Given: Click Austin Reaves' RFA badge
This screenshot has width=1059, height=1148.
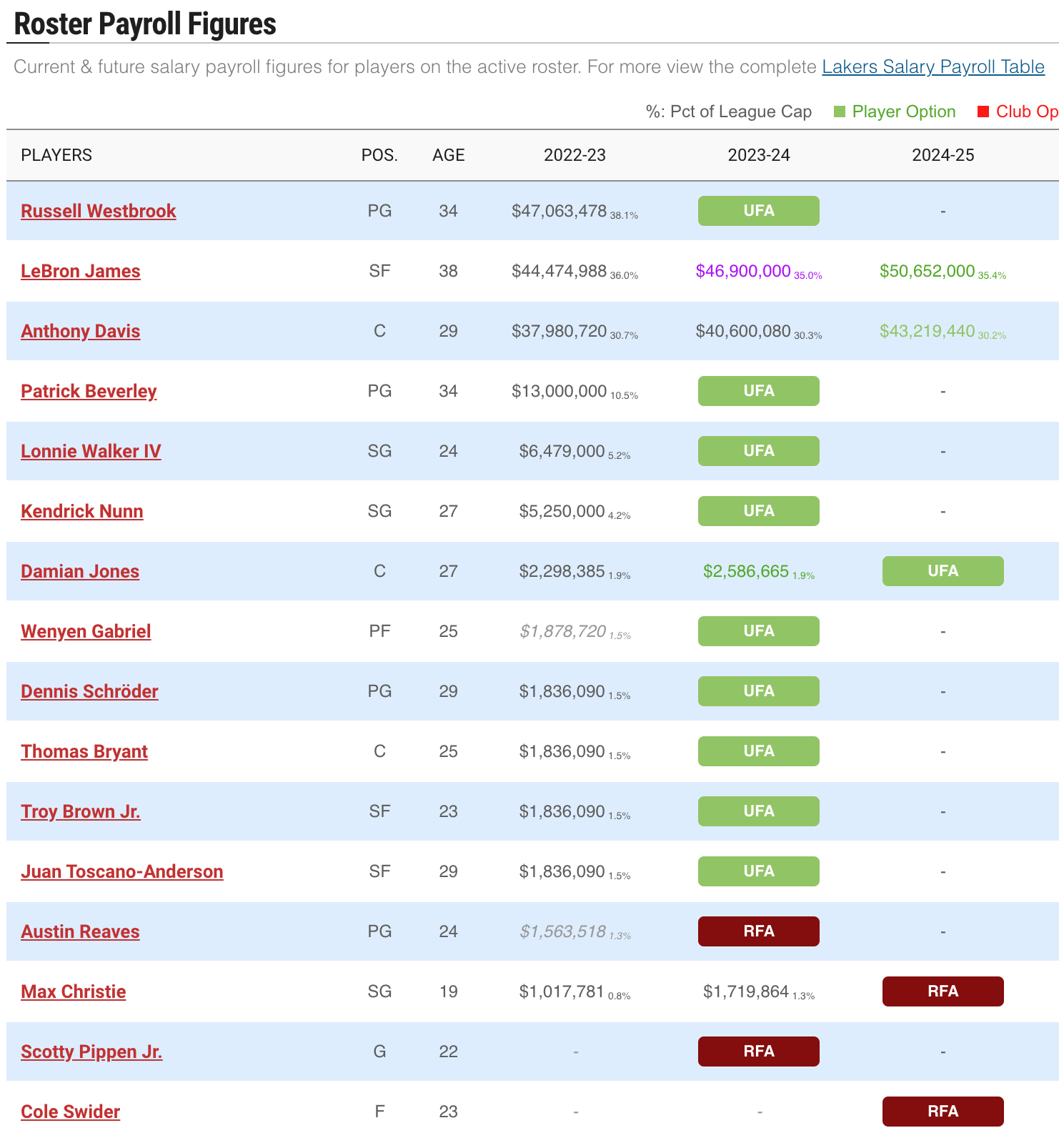Looking at the screenshot, I should tap(759, 931).
